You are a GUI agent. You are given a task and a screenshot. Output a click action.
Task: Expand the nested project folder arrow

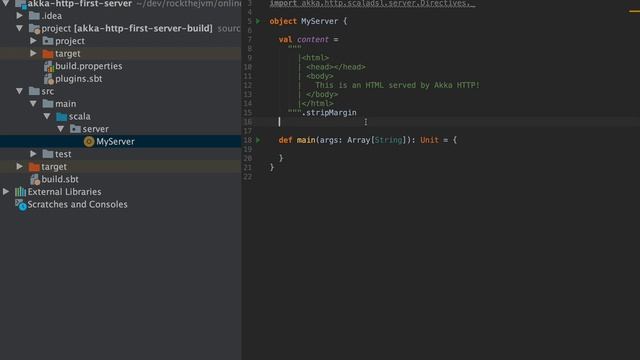(x=33, y=41)
